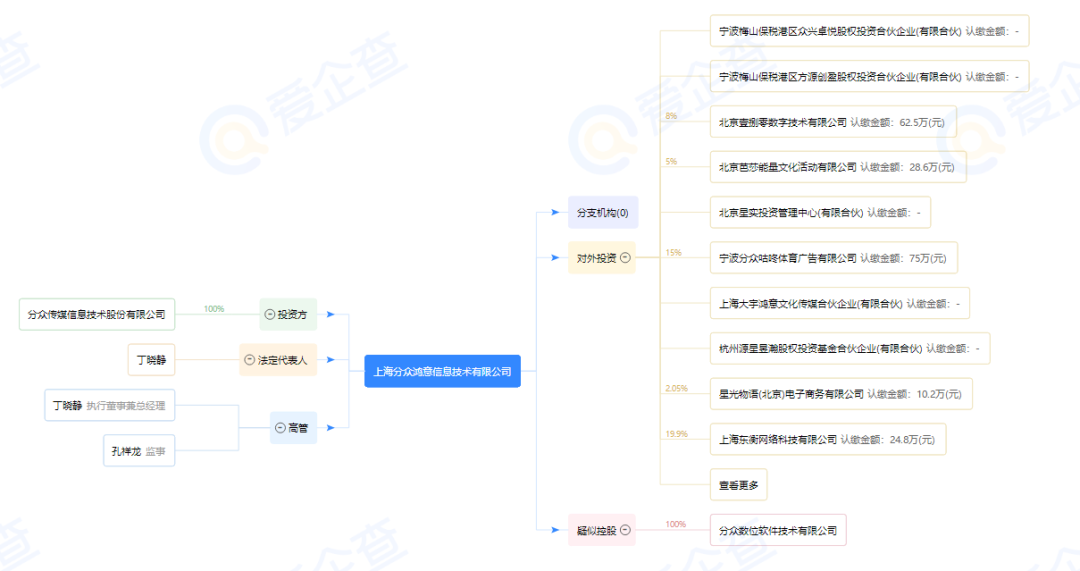Open legal representative 丁晓静 node
1080x571 pixels.
tap(152, 360)
